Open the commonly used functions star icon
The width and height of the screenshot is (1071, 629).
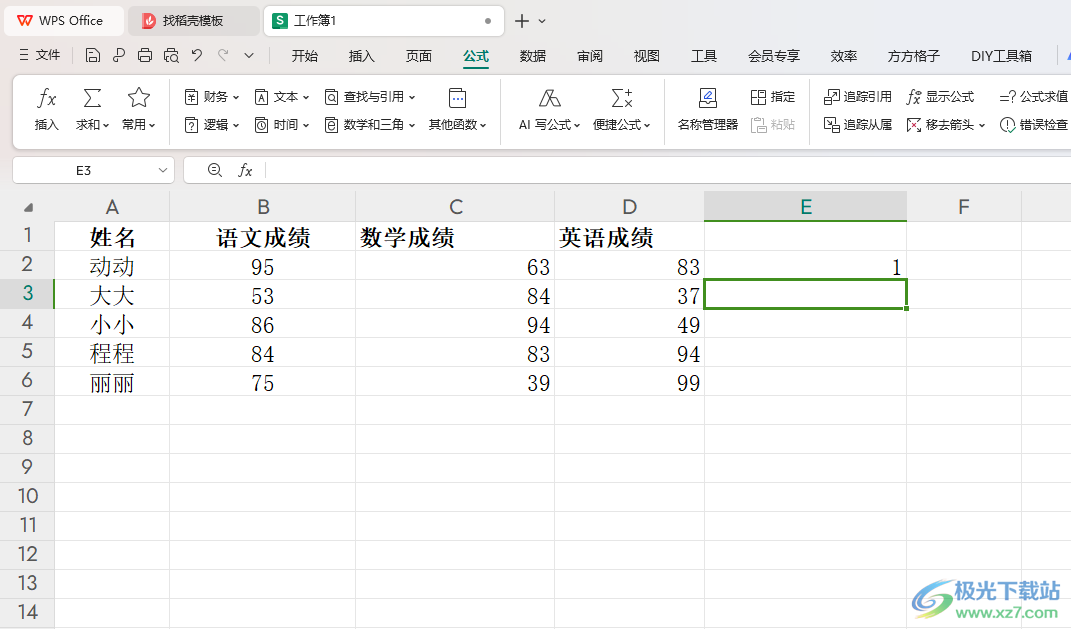139,98
